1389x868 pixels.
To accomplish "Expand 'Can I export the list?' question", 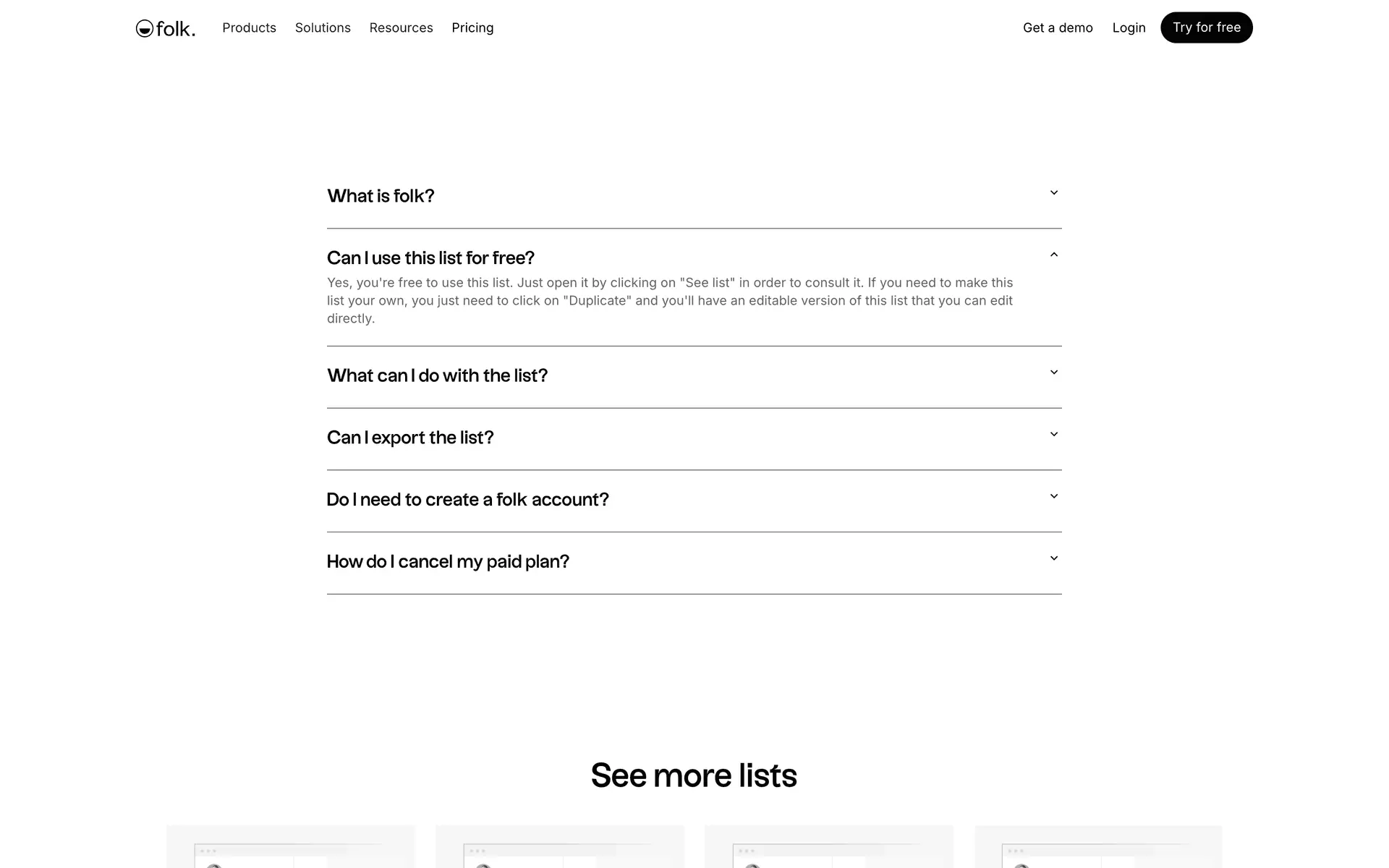I will 410,438.
